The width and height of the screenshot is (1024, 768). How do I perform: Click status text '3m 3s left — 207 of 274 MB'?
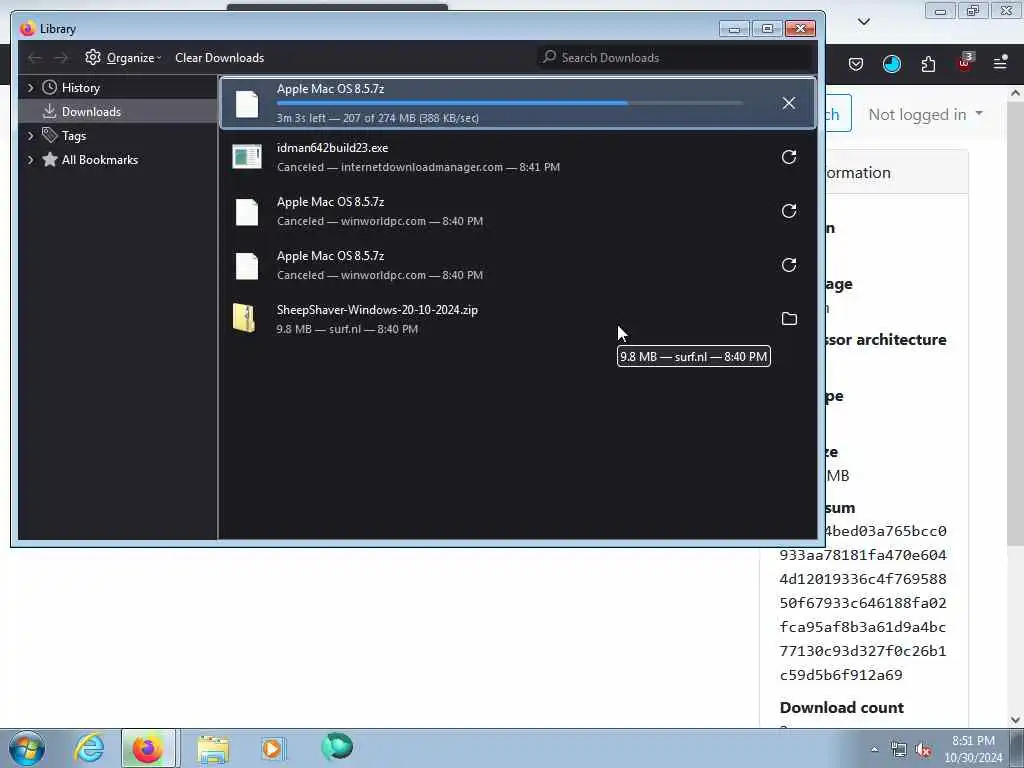pos(377,118)
